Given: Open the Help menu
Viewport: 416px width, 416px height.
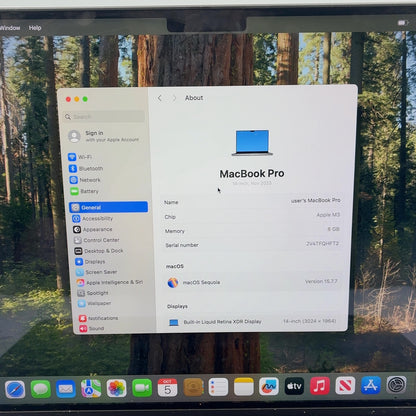Looking at the screenshot, I should click(x=35, y=28).
